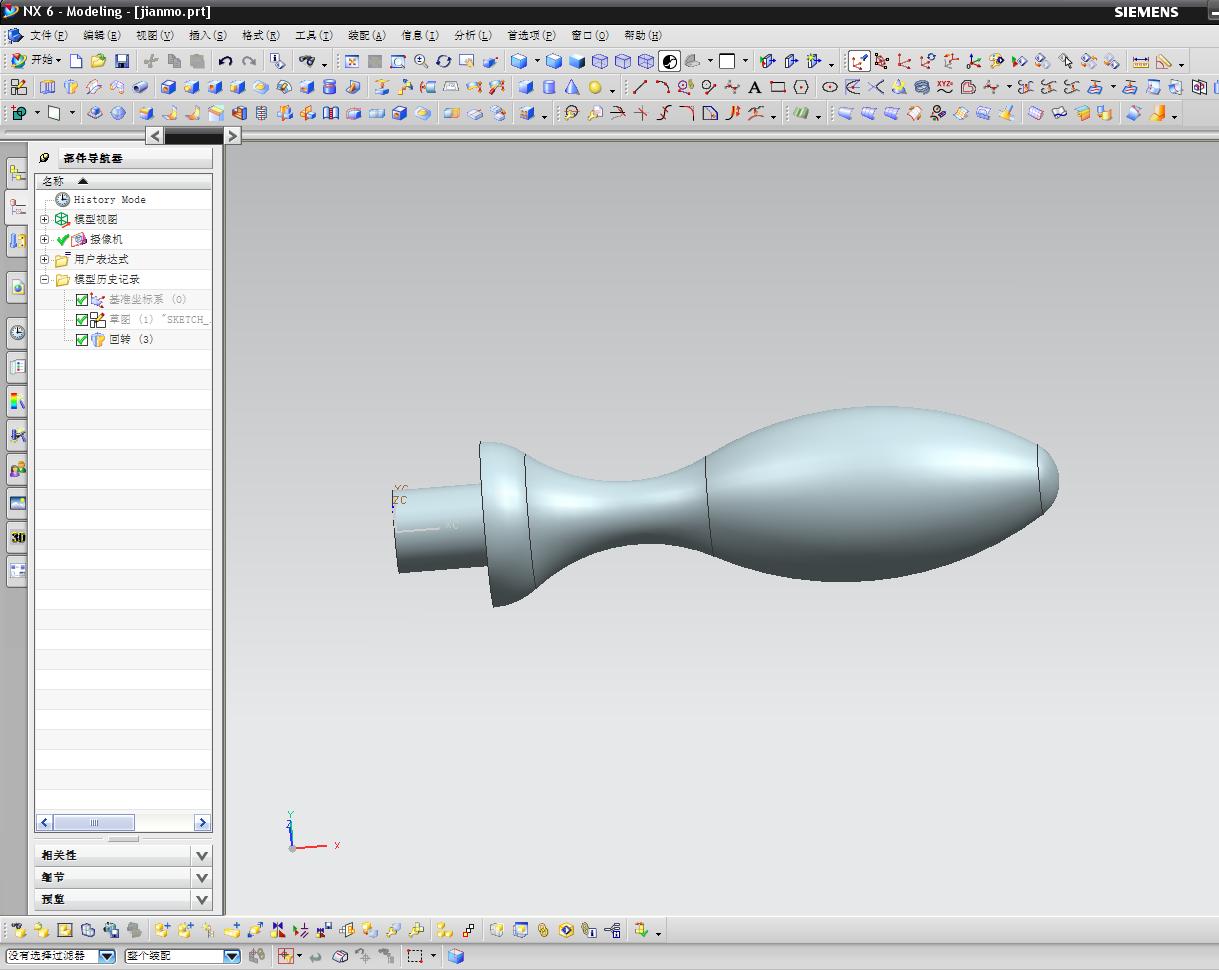
Task: Click the Polygon hexagon tool
Action: 801,87
